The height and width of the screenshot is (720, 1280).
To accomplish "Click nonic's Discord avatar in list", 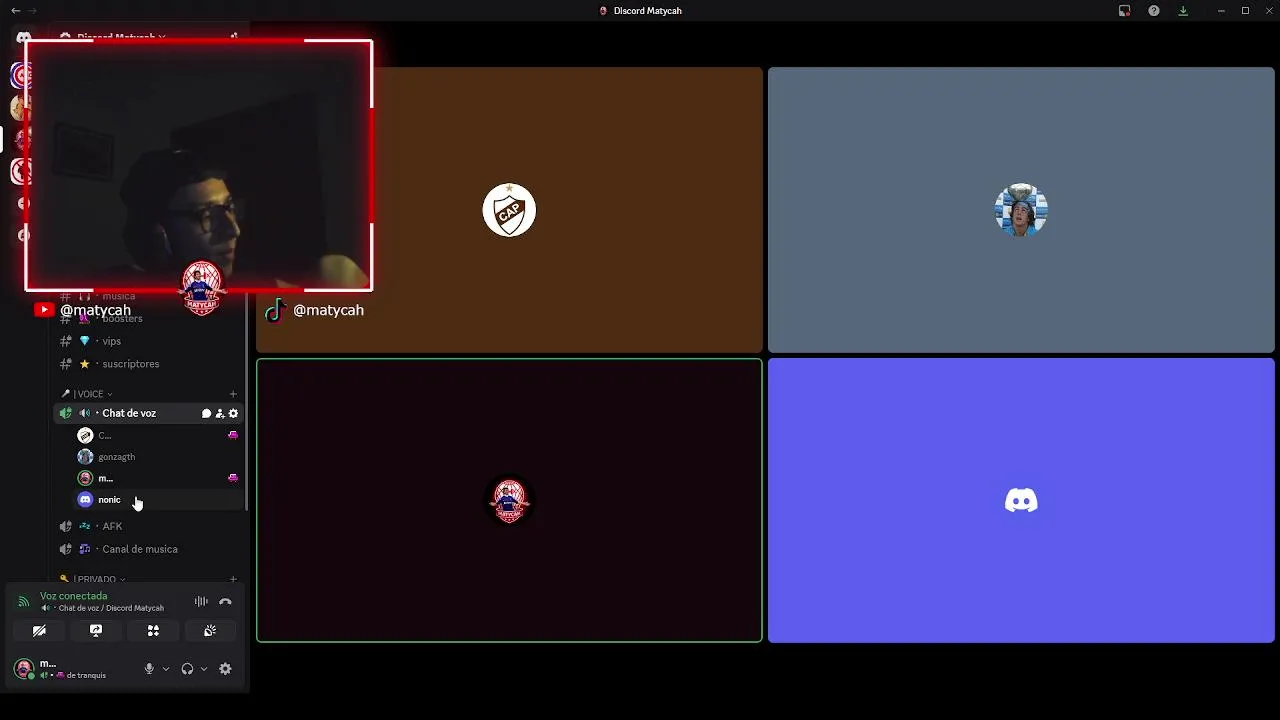I will click(x=85, y=500).
